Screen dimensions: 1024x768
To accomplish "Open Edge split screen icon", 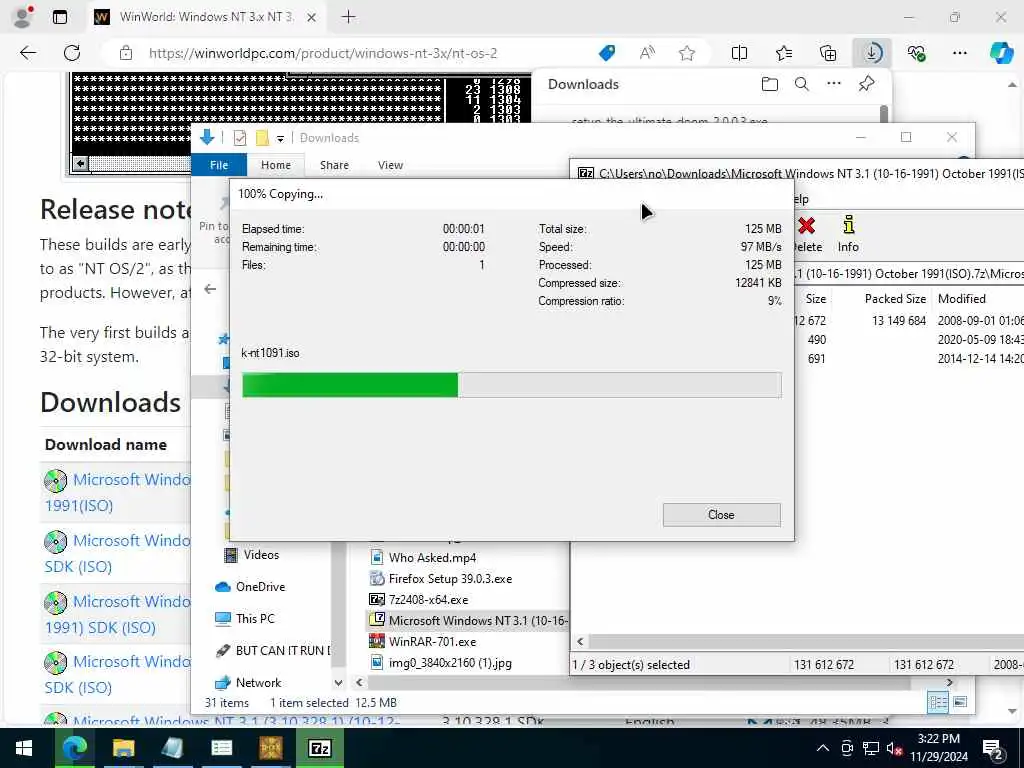I will (739, 53).
